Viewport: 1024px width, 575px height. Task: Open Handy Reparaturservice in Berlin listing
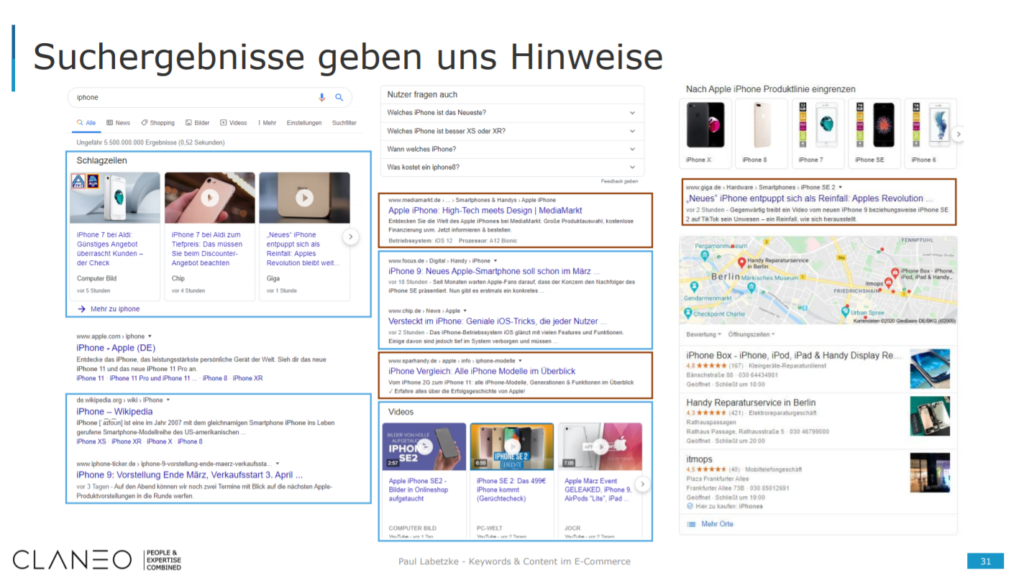751,402
